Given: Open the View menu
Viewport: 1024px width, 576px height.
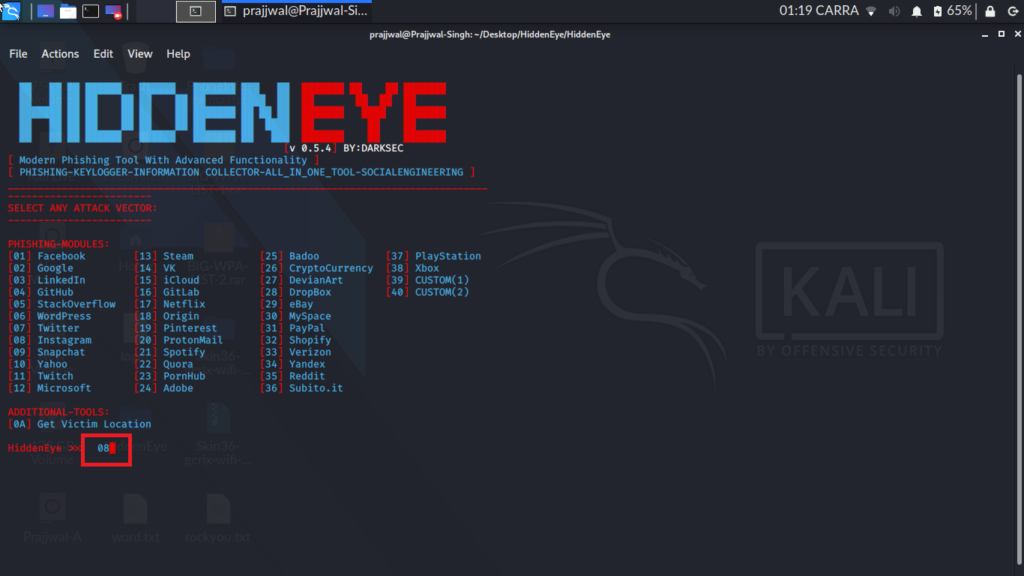Looking at the screenshot, I should (140, 54).
